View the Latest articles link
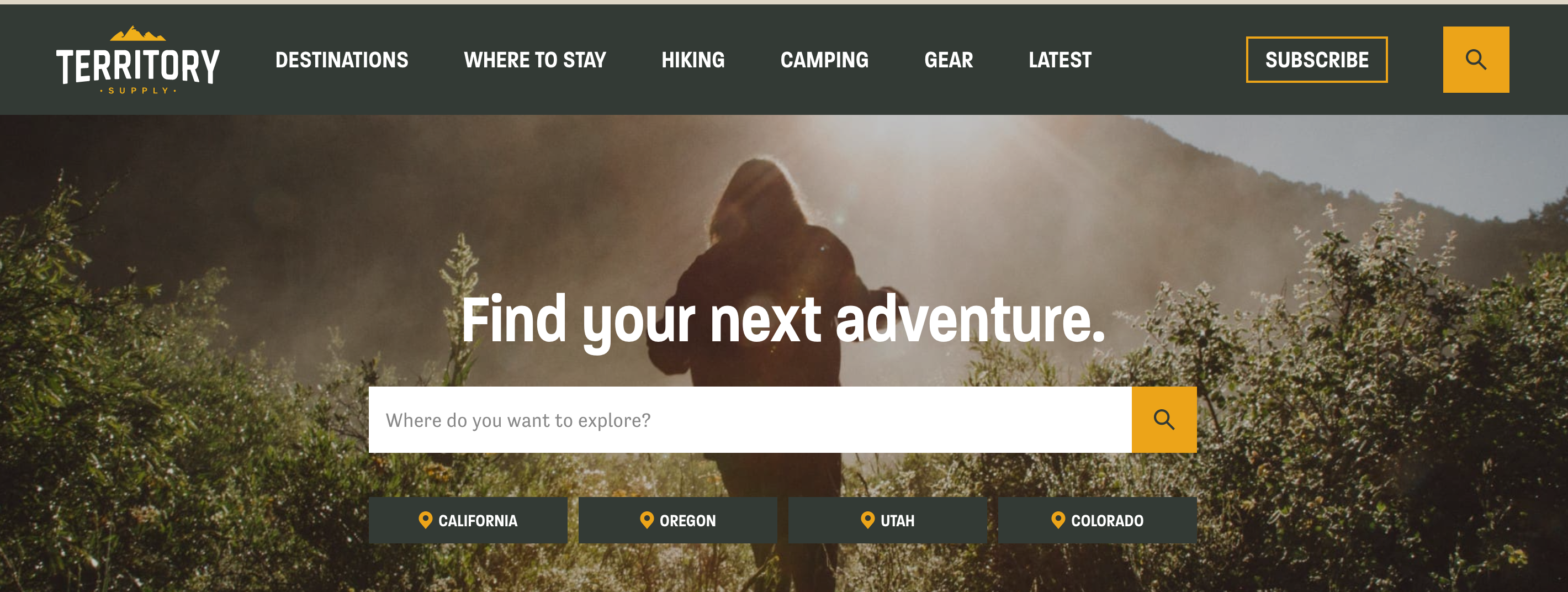The image size is (1568, 592). coord(1060,60)
